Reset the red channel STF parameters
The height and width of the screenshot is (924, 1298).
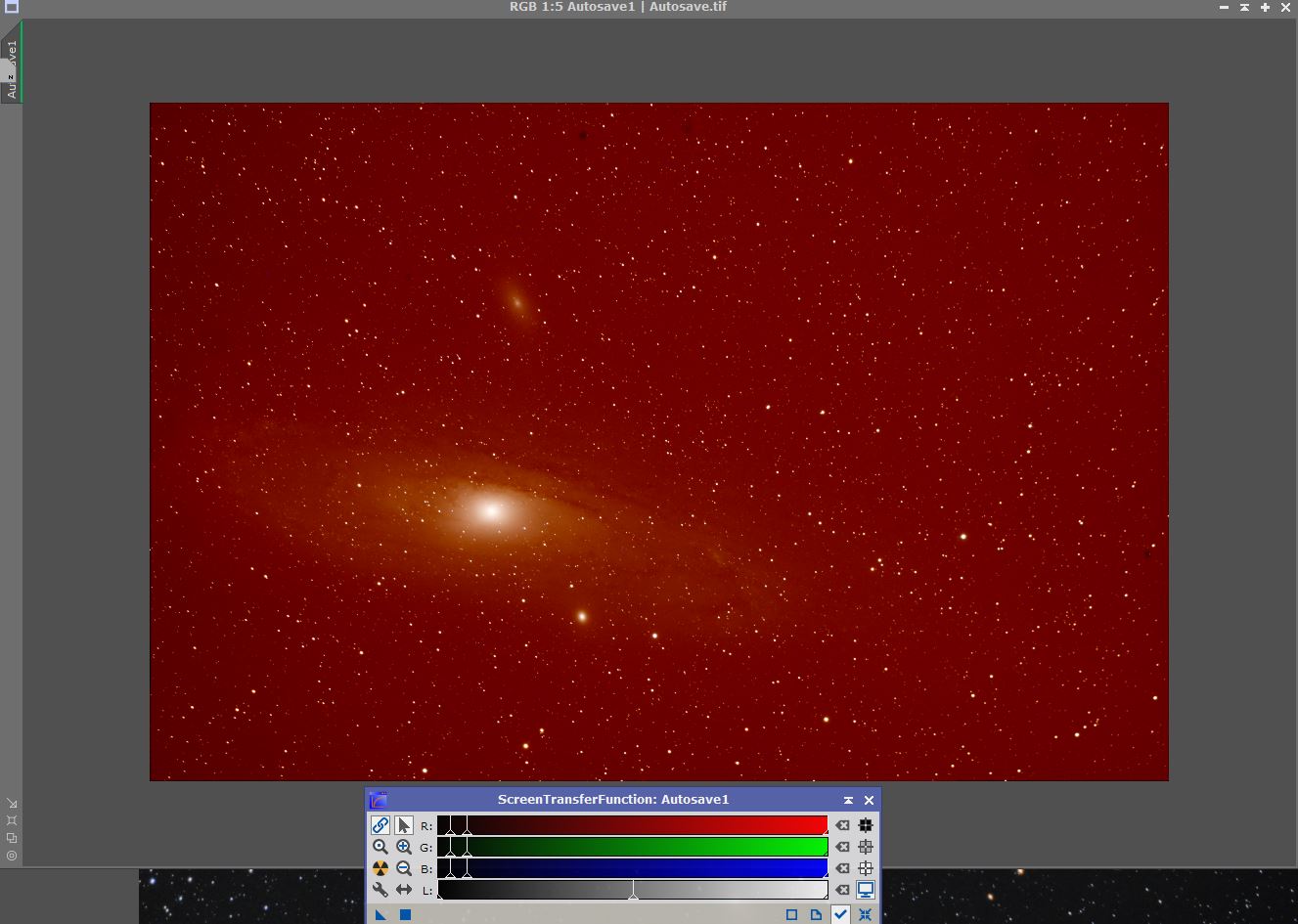pos(842,825)
